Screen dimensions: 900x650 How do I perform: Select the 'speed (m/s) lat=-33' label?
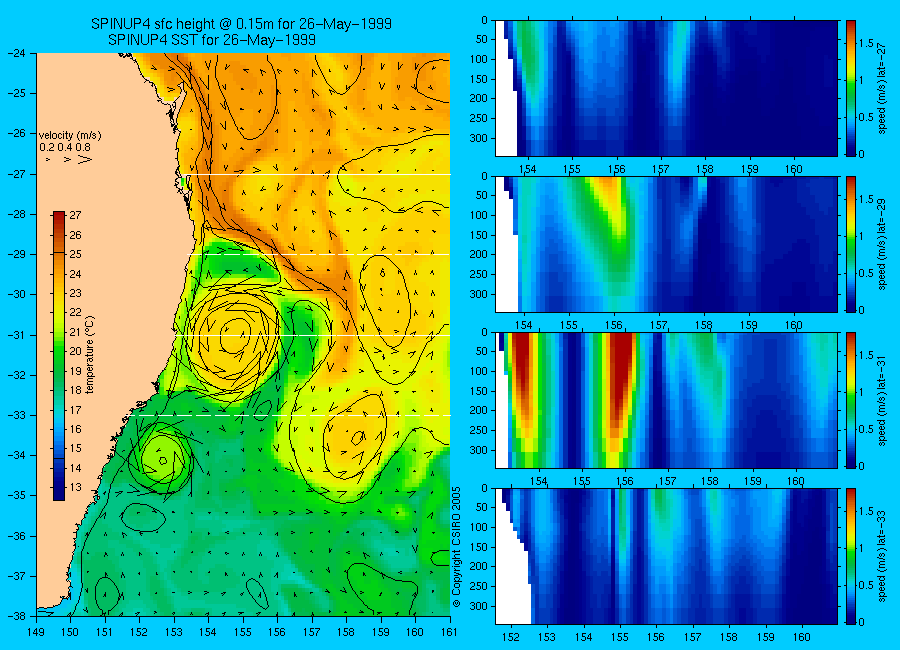pos(883,557)
